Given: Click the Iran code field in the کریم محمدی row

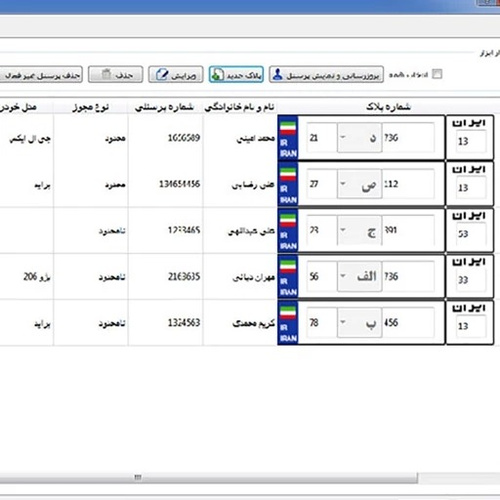Looking at the screenshot, I should pyautogui.click(x=471, y=326).
